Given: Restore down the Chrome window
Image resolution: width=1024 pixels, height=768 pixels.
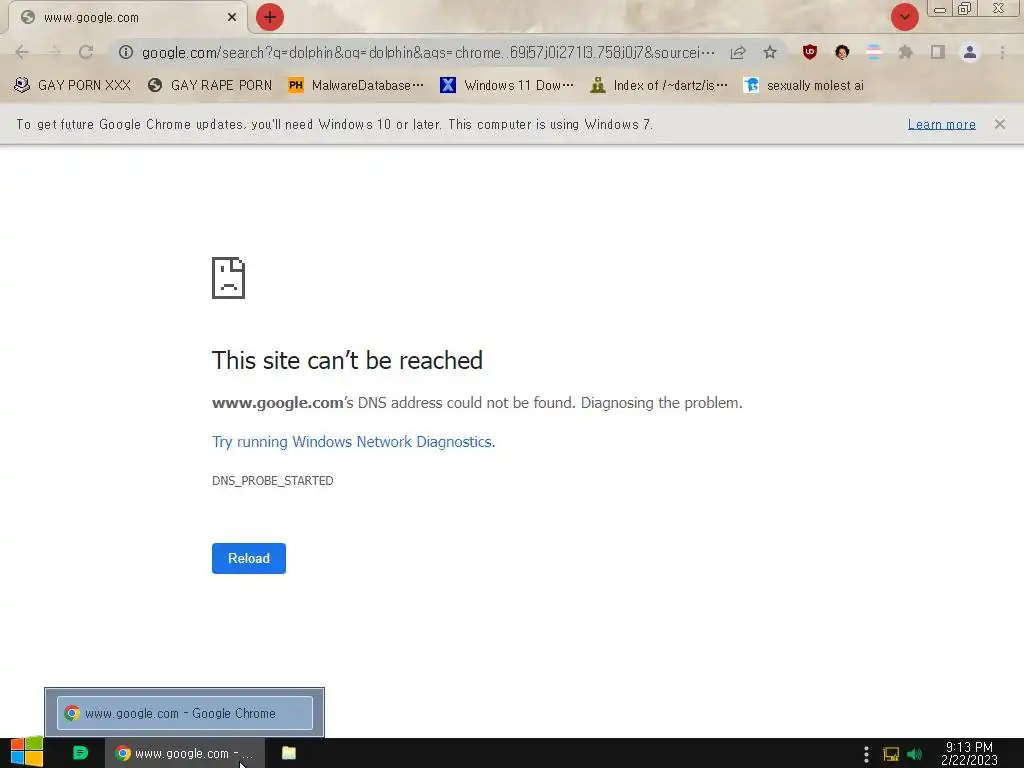Looking at the screenshot, I should click(x=964, y=9).
